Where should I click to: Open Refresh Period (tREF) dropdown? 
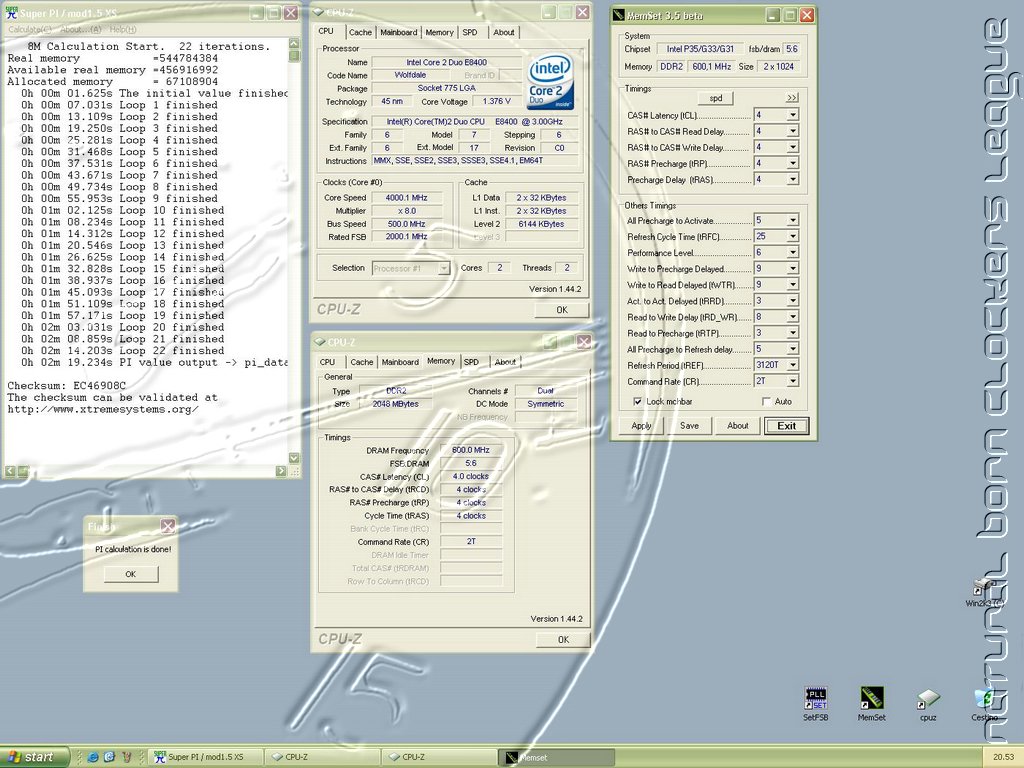[x=792, y=365]
